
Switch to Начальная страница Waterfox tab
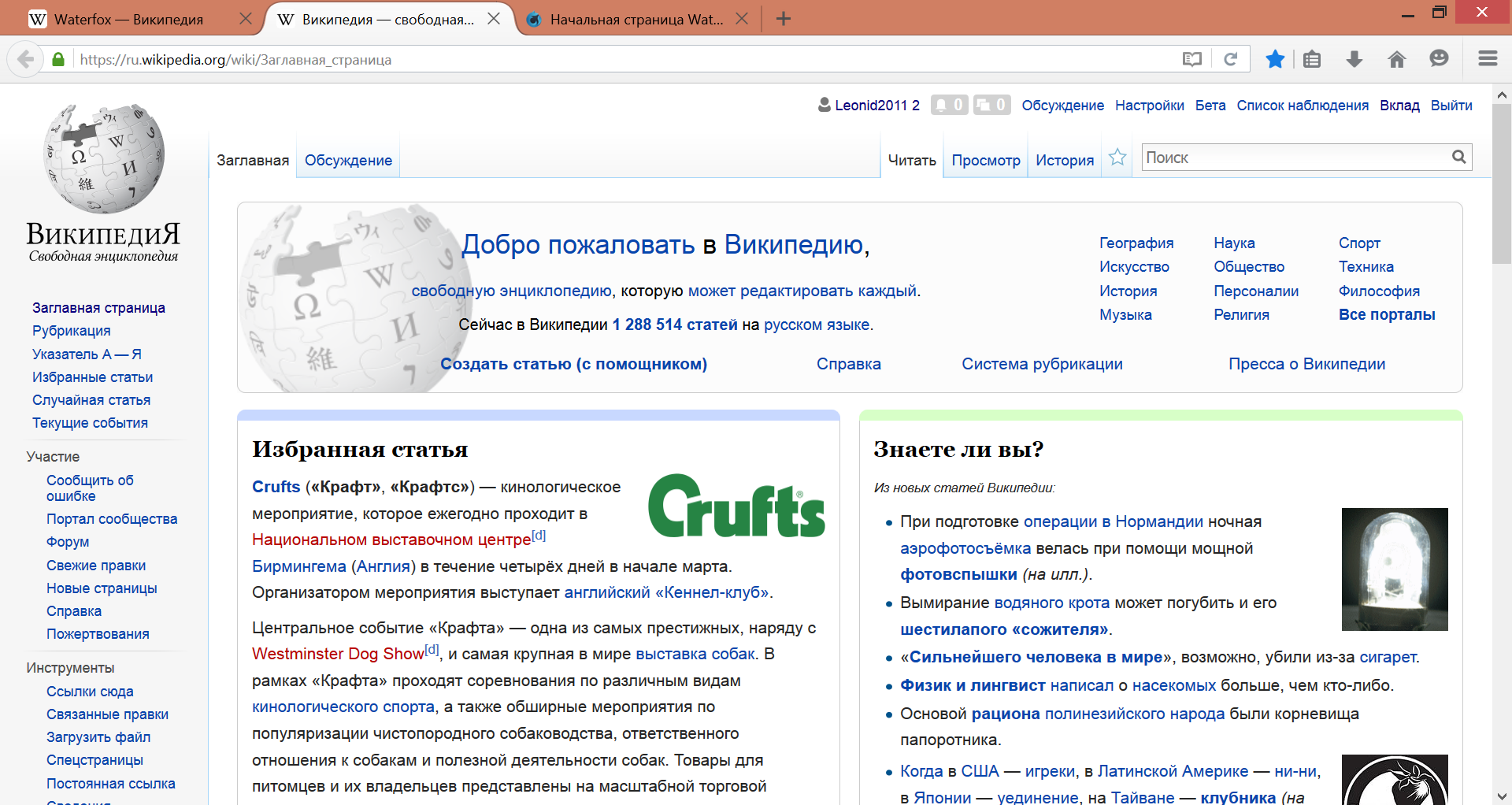tap(636, 20)
